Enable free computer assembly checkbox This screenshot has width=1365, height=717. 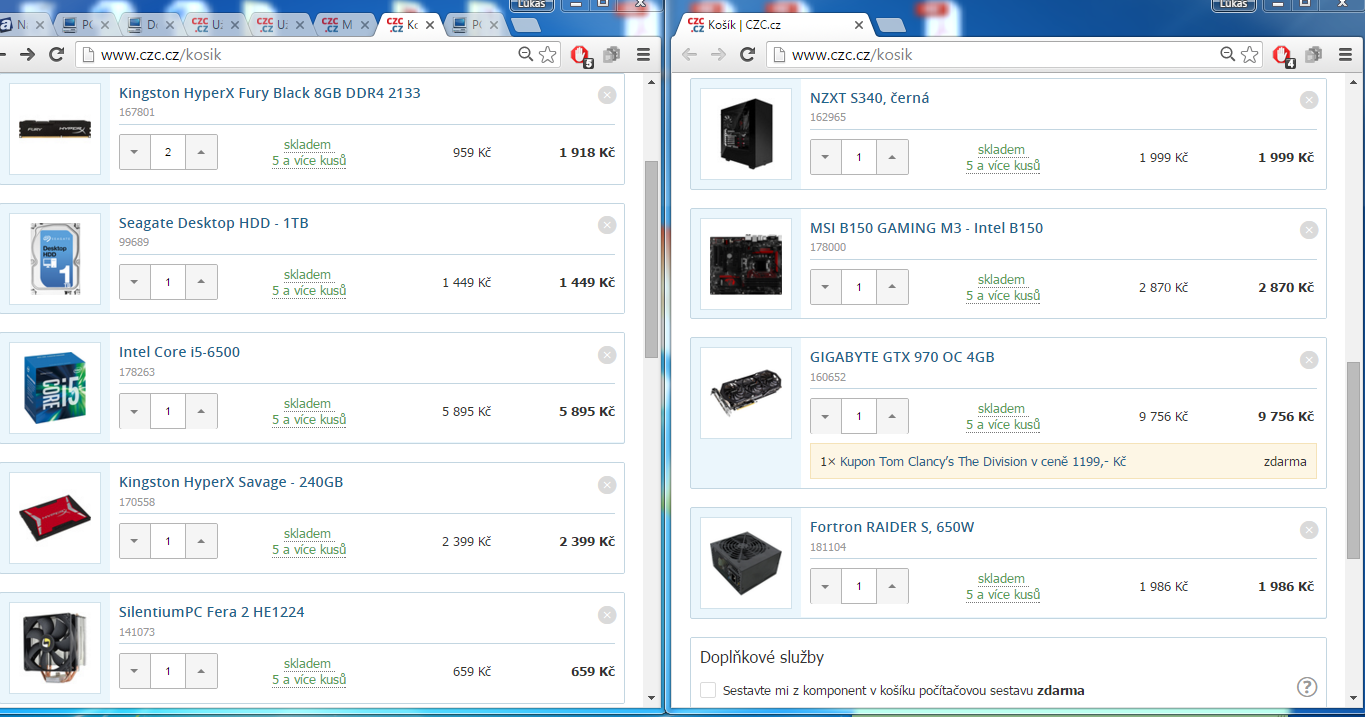pos(708,690)
